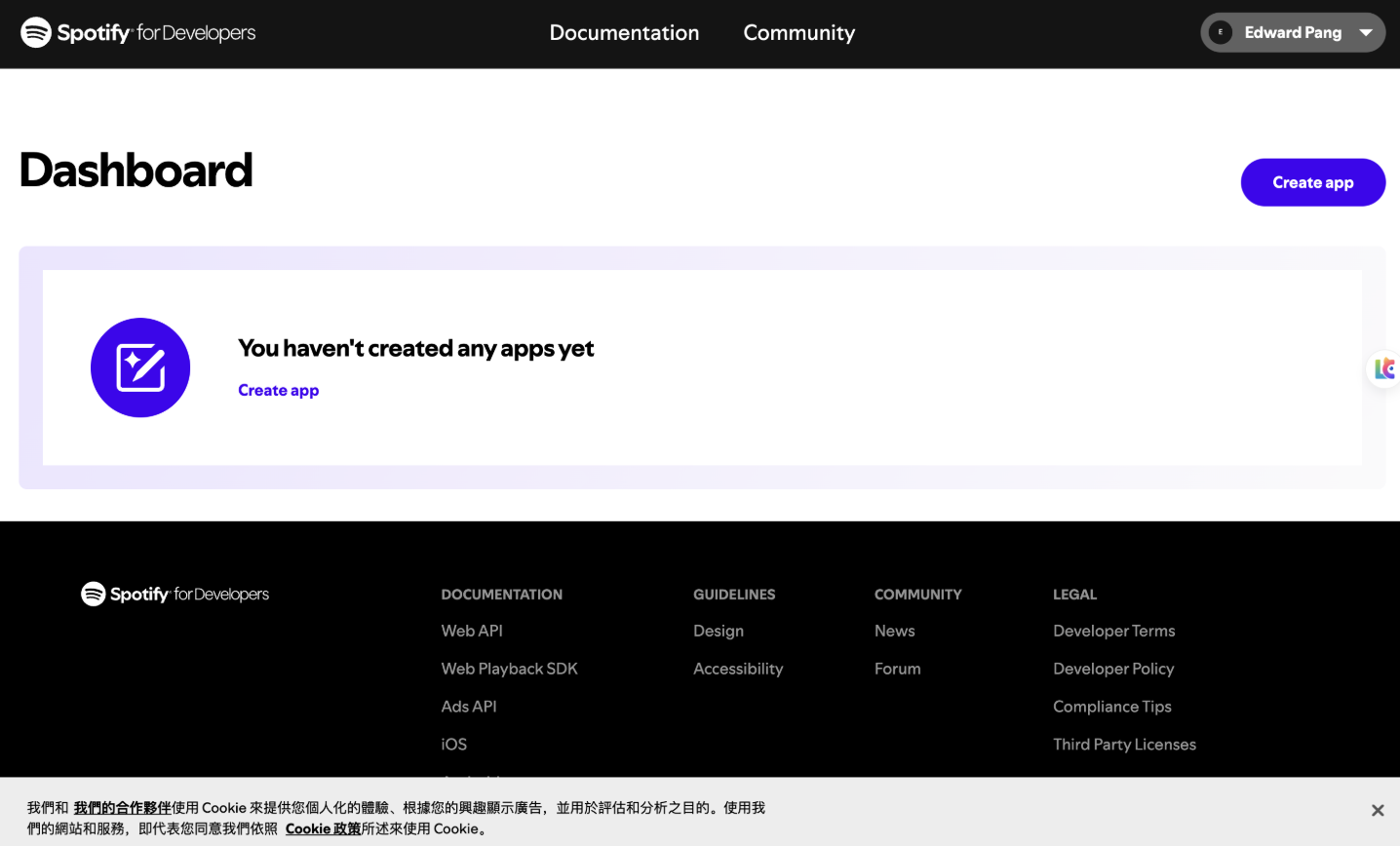This screenshot has height=846, width=1400.
Task: Follow the Create app link in empty state
Action: 278,390
